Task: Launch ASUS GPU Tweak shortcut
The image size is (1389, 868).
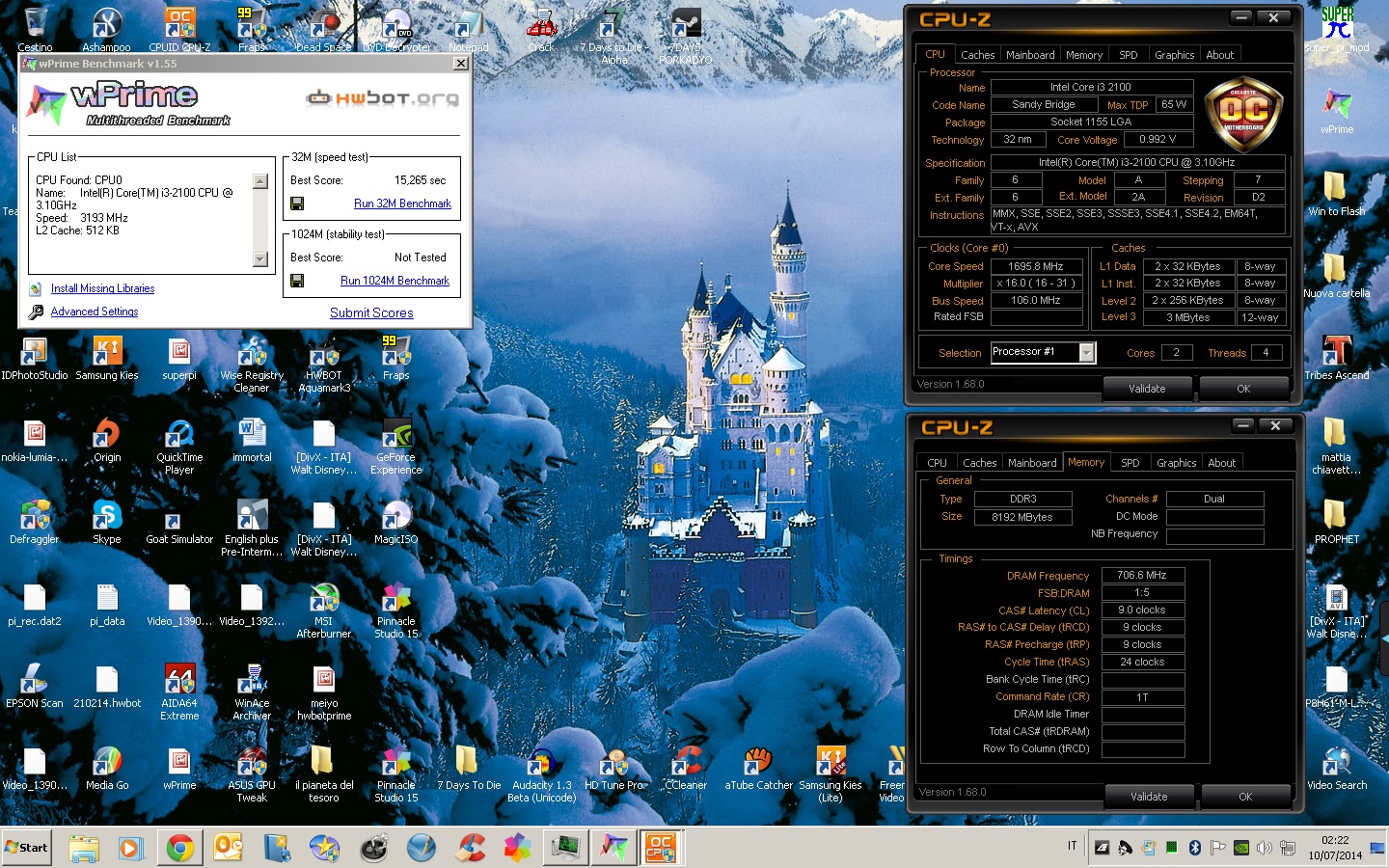Action: click(x=252, y=773)
